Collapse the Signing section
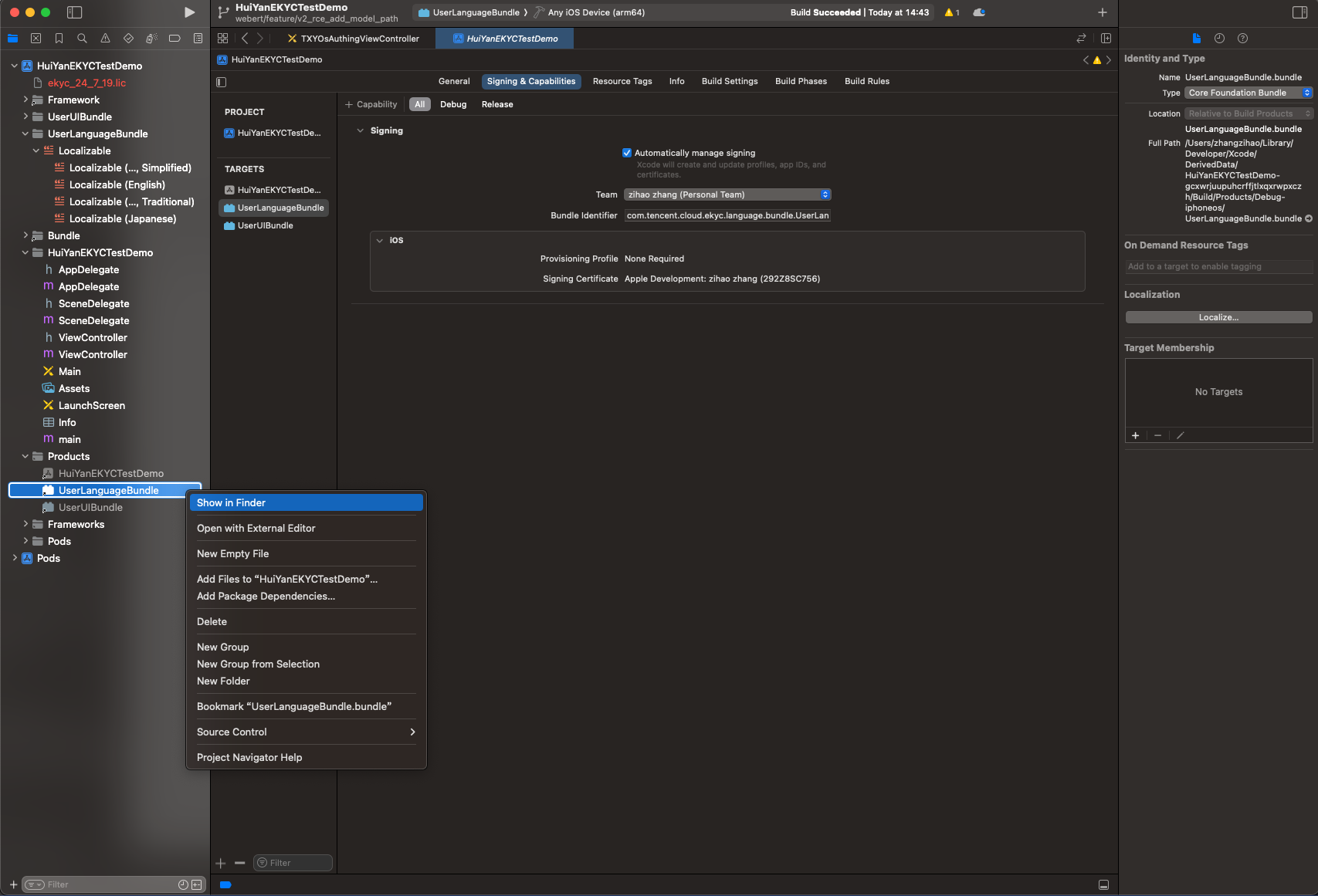This screenshot has height=896, width=1318. (360, 131)
